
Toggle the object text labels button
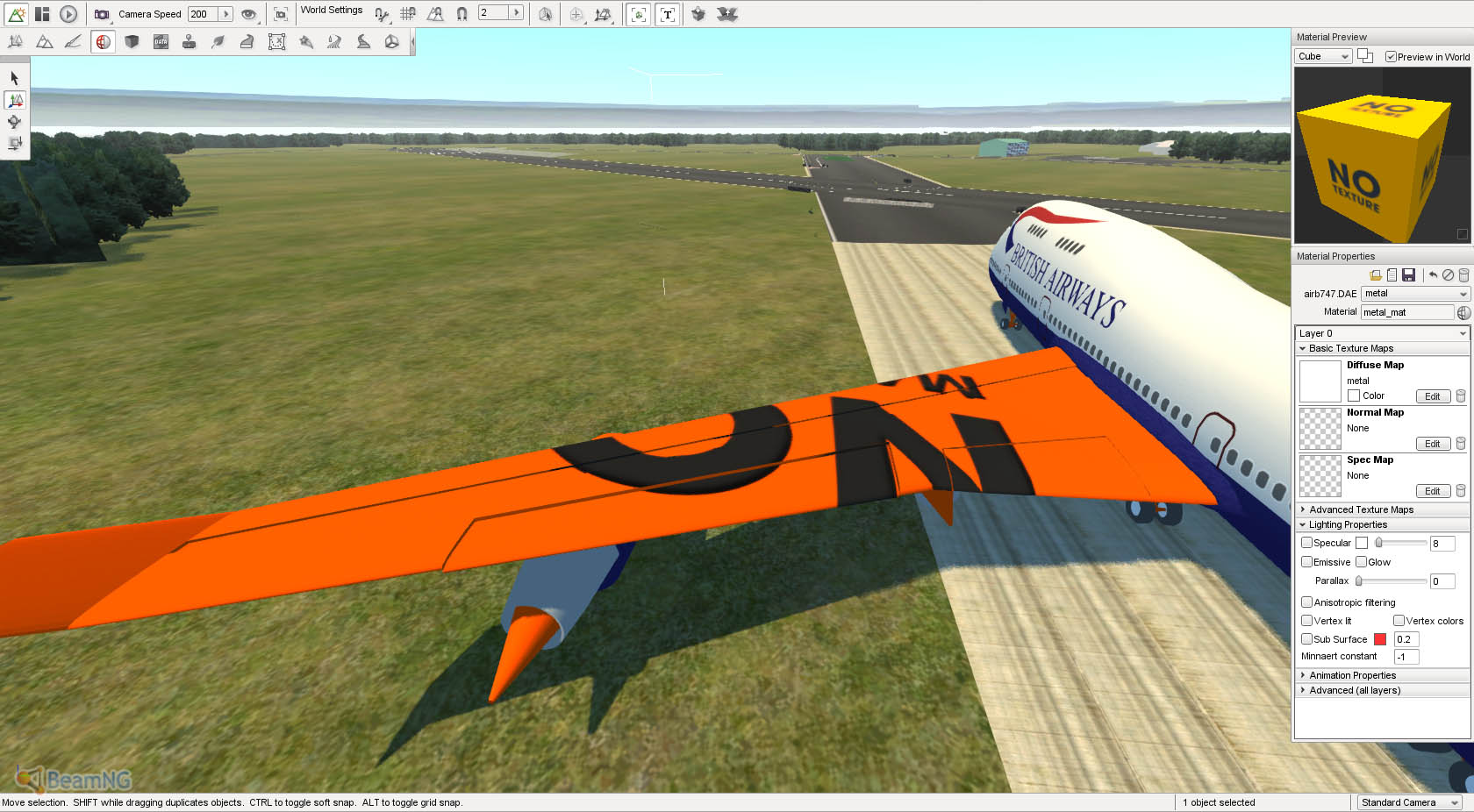pyautogui.click(x=668, y=14)
